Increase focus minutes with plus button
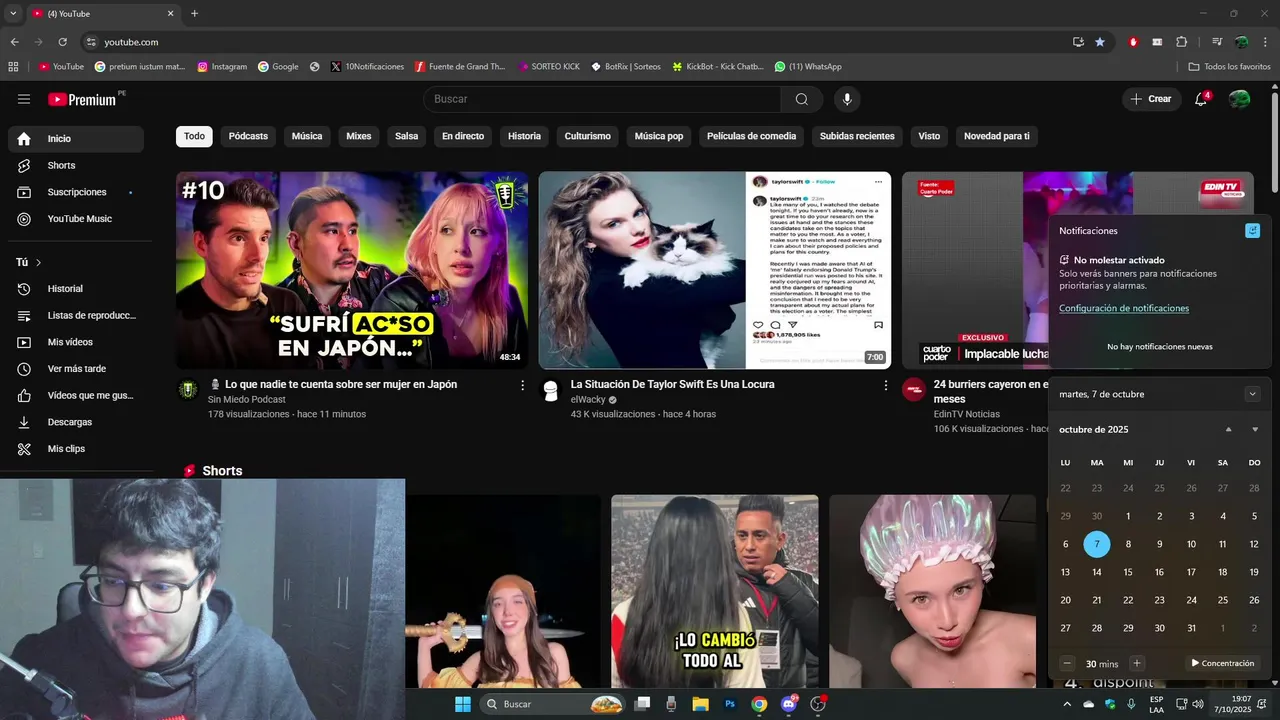The height and width of the screenshot is (720, 1280). coord(1137,663)
